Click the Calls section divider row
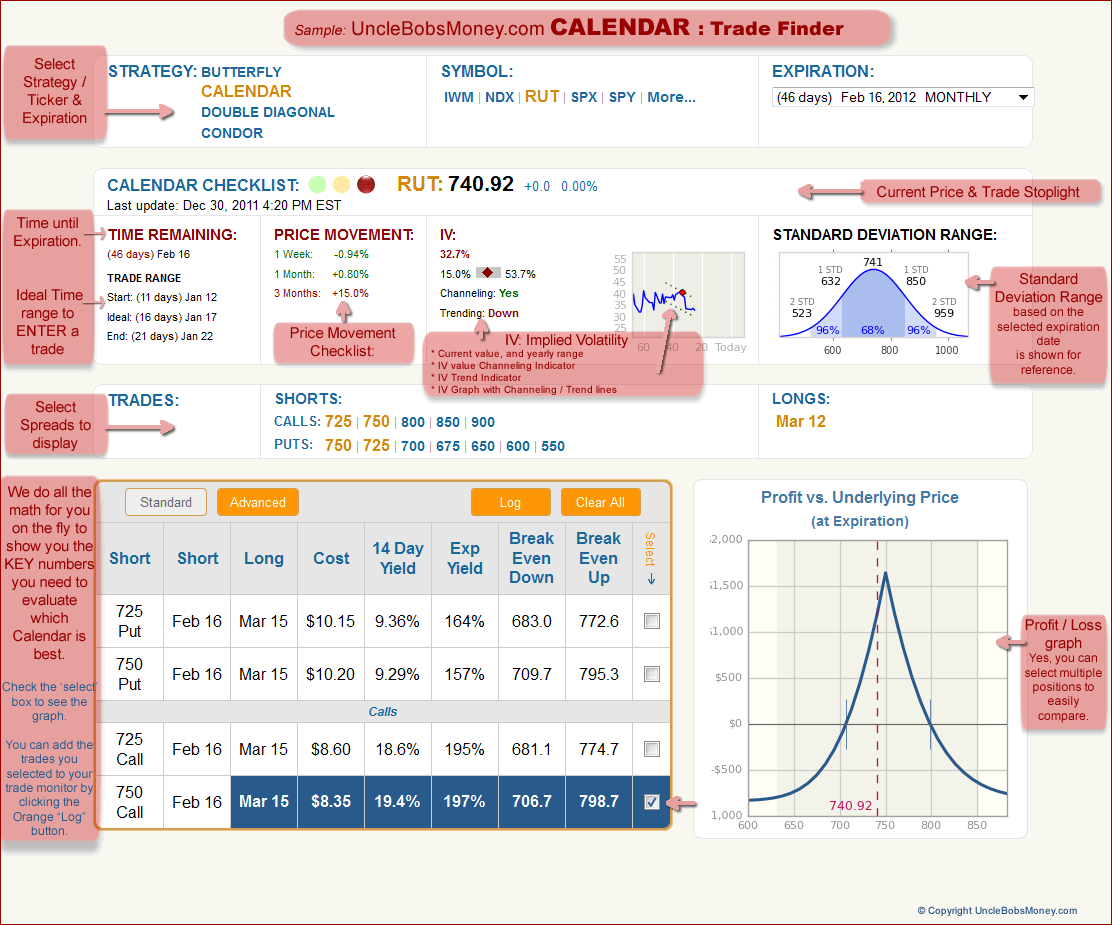1112x925 pixels. click(x=383, y=711)
